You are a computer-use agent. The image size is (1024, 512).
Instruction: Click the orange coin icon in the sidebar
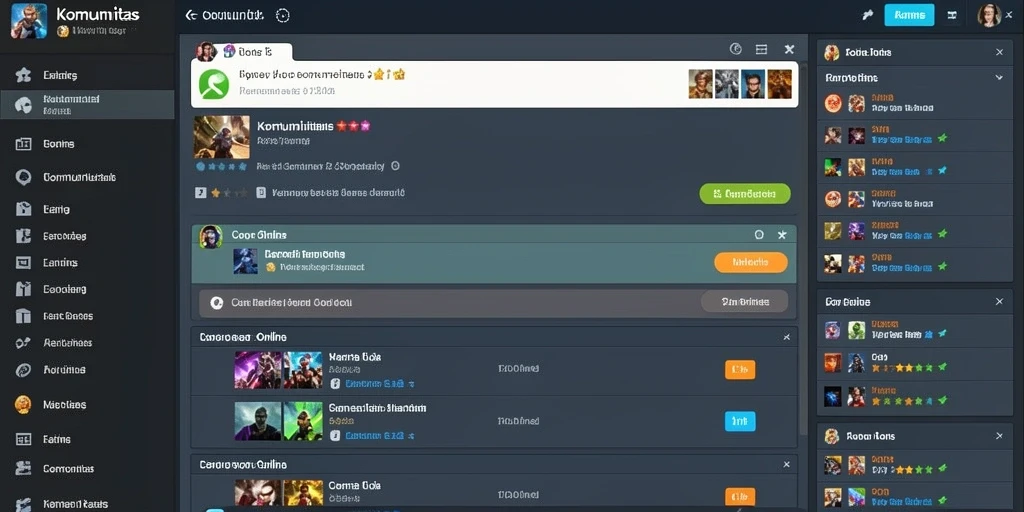[x=23, y=405]
